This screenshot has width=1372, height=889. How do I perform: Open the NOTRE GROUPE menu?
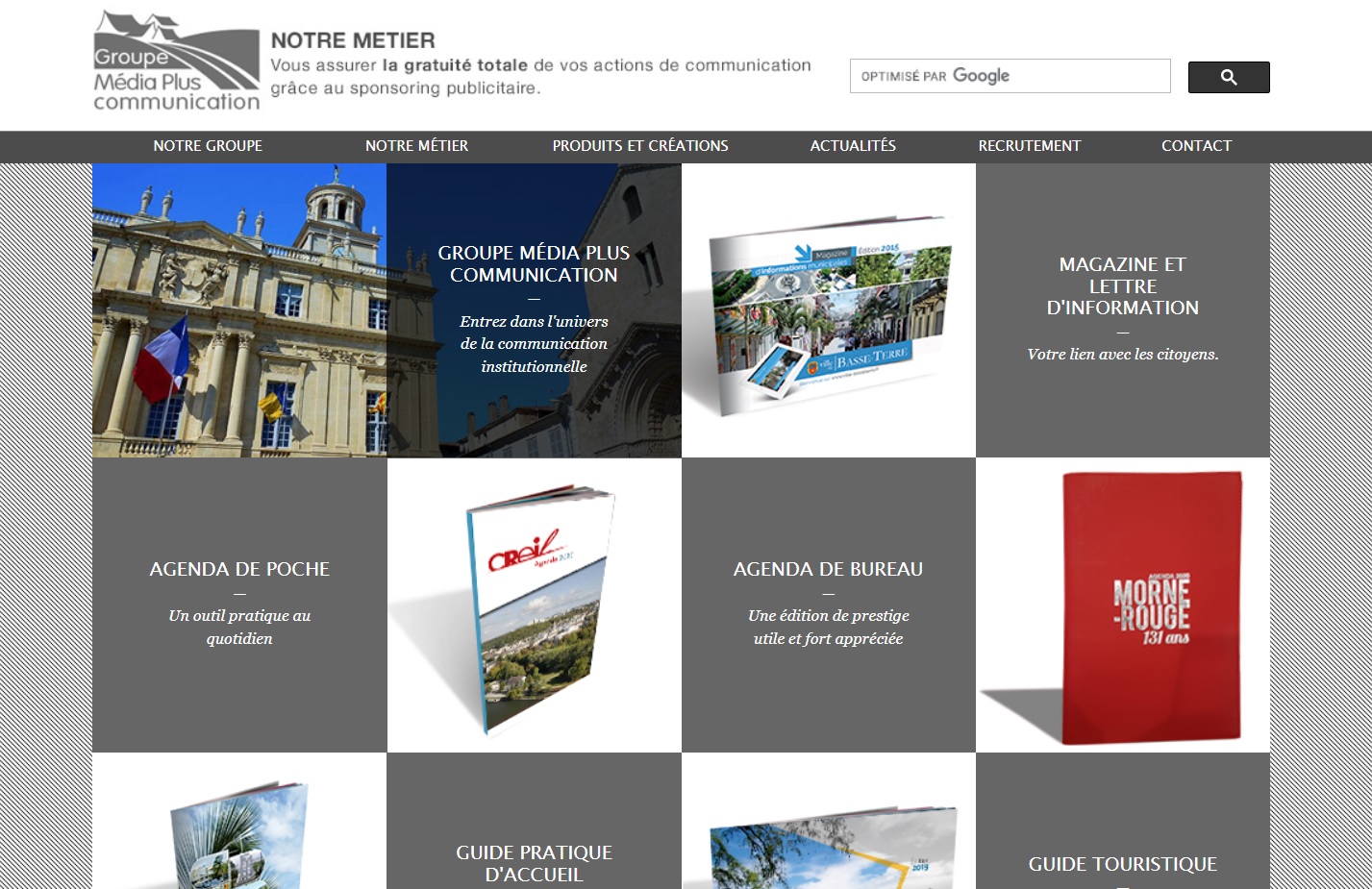208,146
